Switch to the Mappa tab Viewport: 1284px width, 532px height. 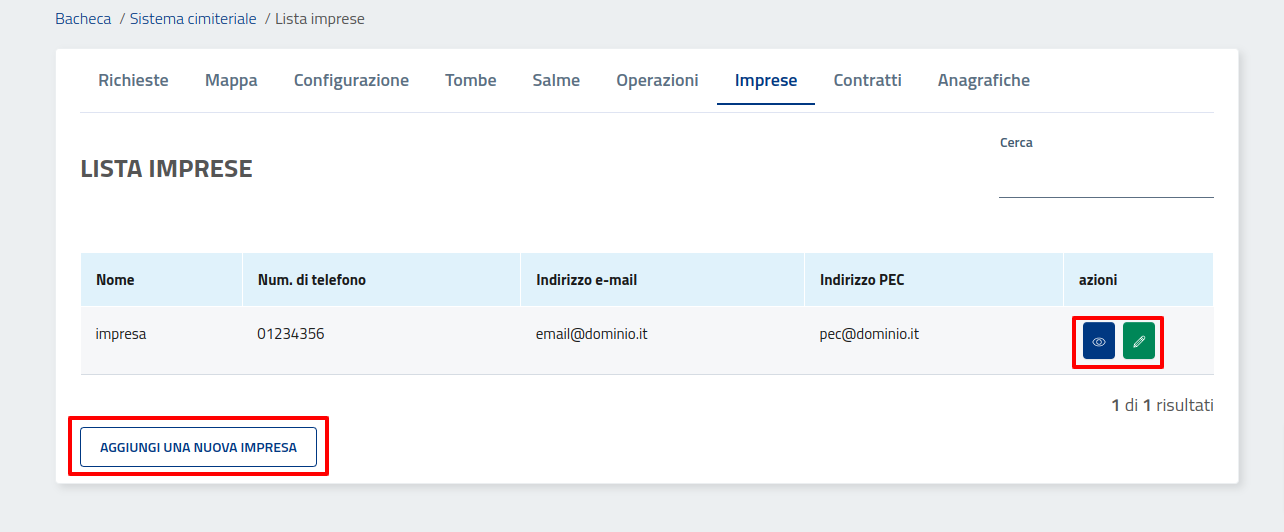(231, 80)
